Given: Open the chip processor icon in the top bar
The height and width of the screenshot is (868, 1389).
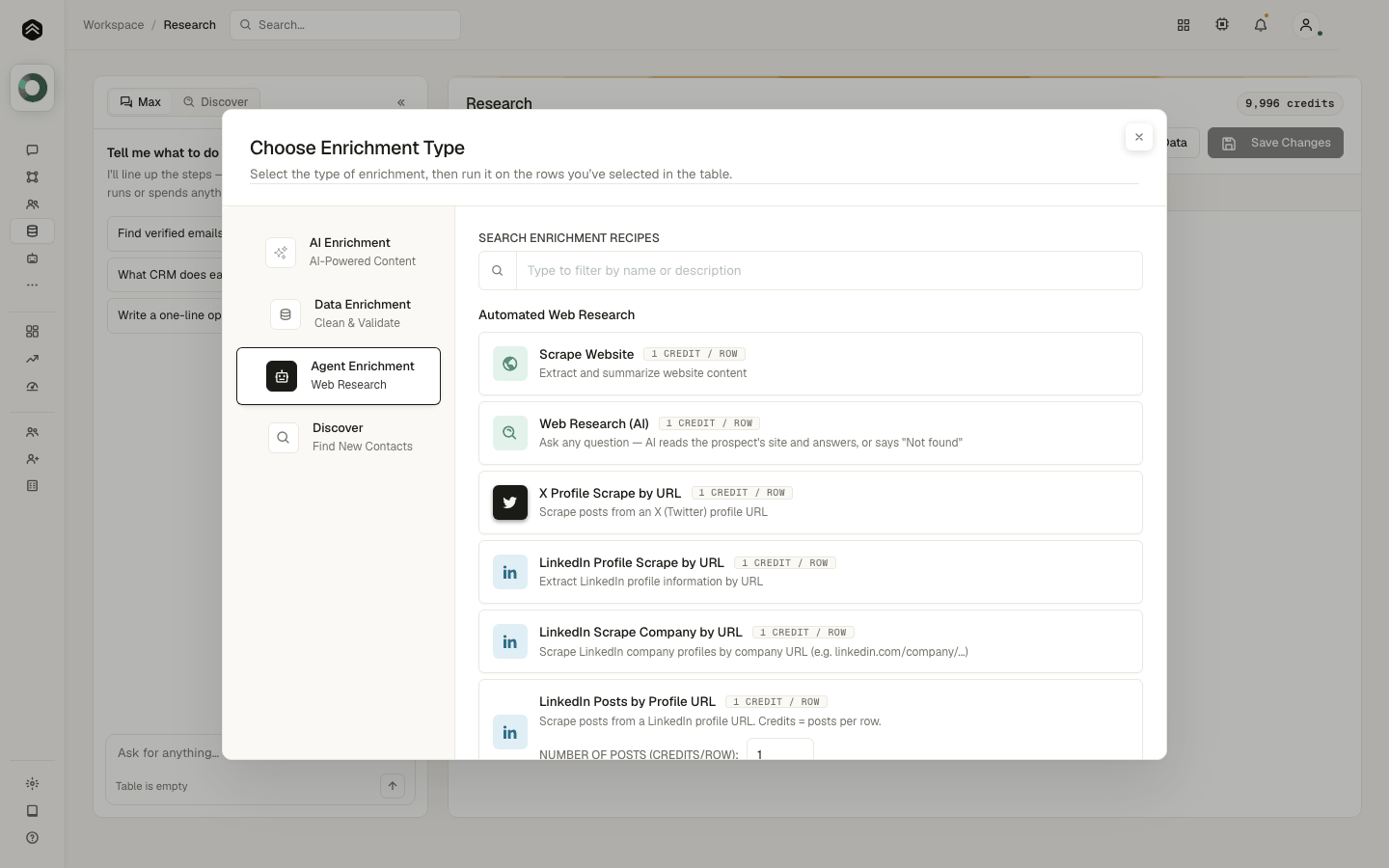Looking at the screenshot, I should [x=1222, y=25].
